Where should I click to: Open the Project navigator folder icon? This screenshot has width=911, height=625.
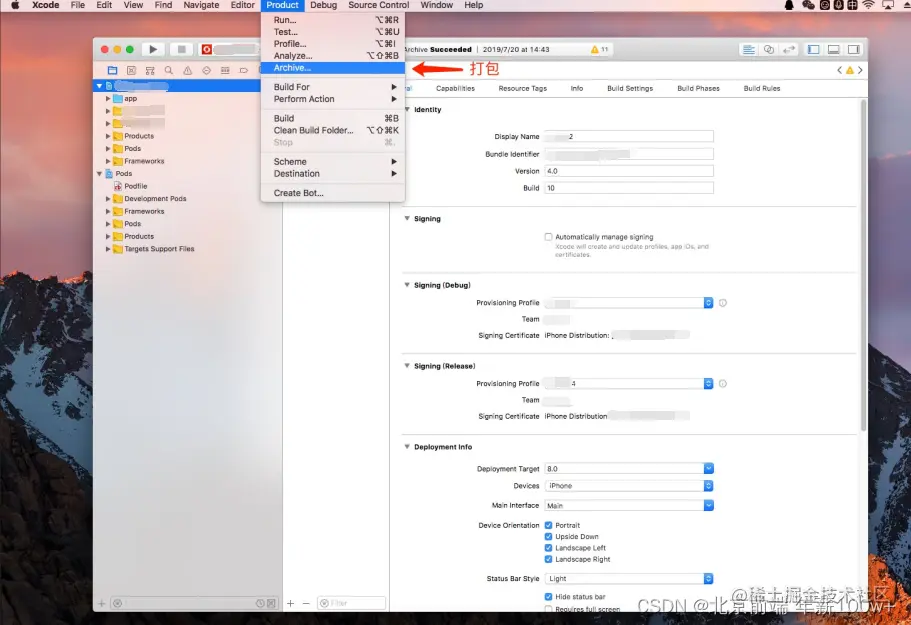(x=113, y=70)
